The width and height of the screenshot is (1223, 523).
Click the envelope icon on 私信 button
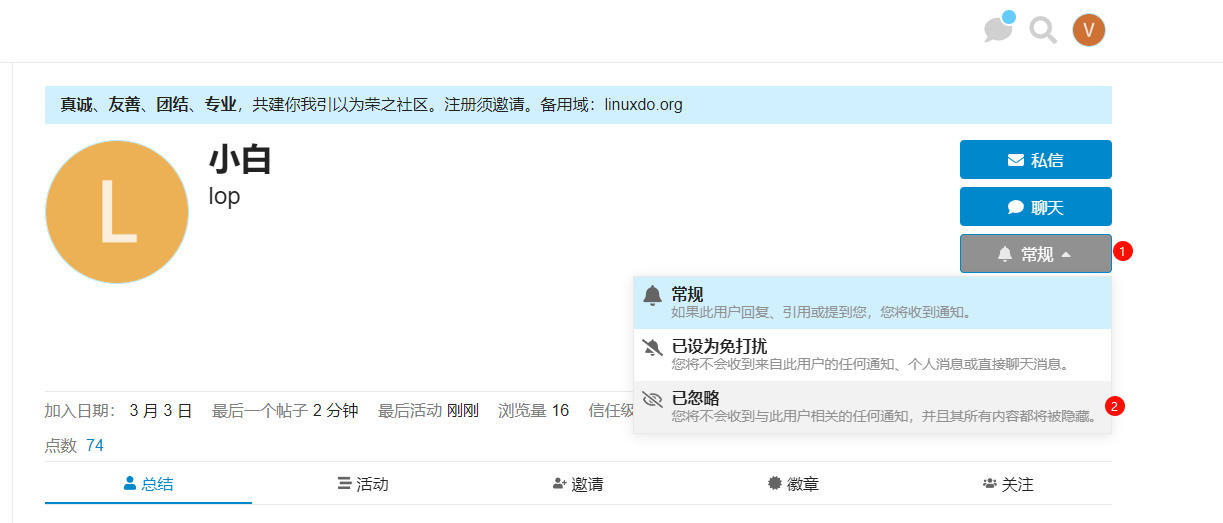pyautogui.click(x=1015, y=160)
